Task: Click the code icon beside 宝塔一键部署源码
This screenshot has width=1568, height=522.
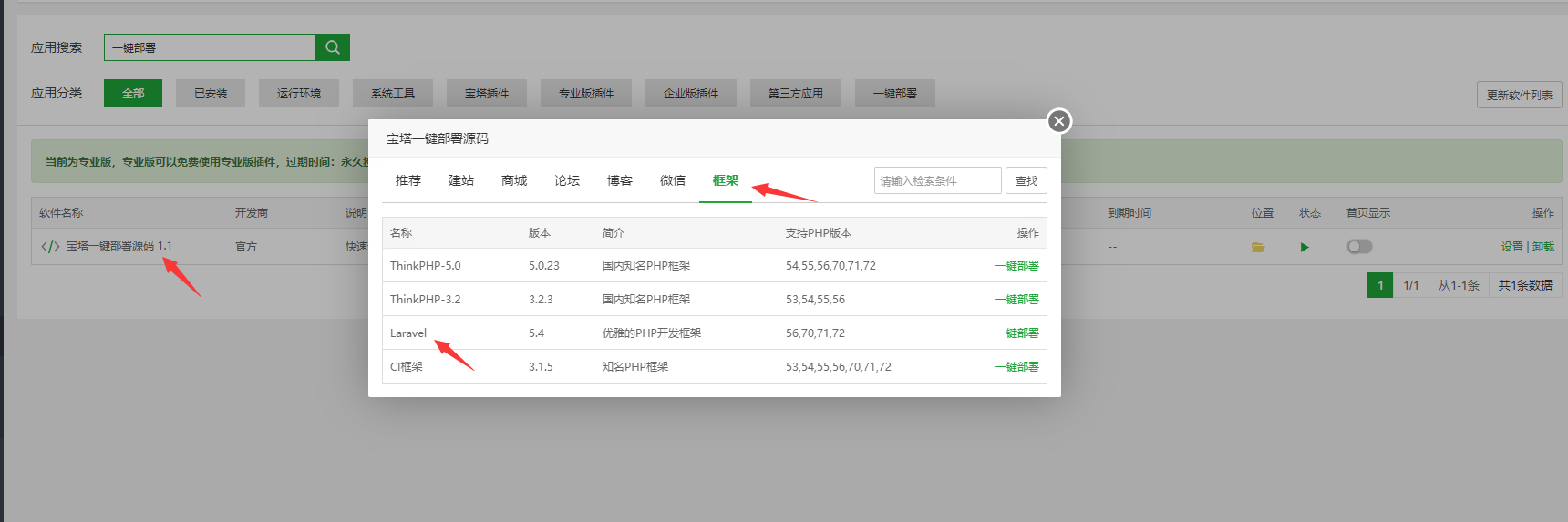Action: [x=50, y=246]
